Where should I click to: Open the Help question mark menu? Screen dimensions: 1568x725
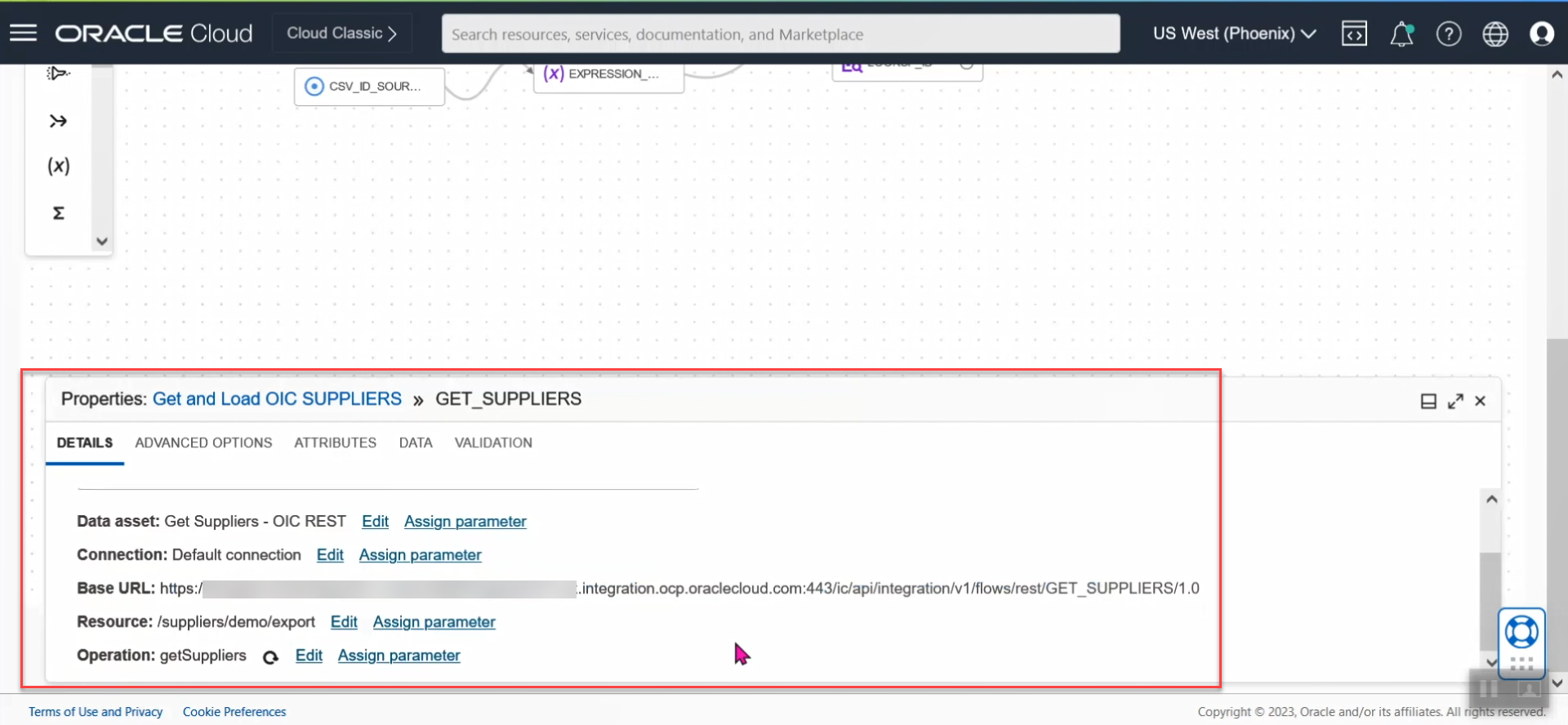[1449, 33]
